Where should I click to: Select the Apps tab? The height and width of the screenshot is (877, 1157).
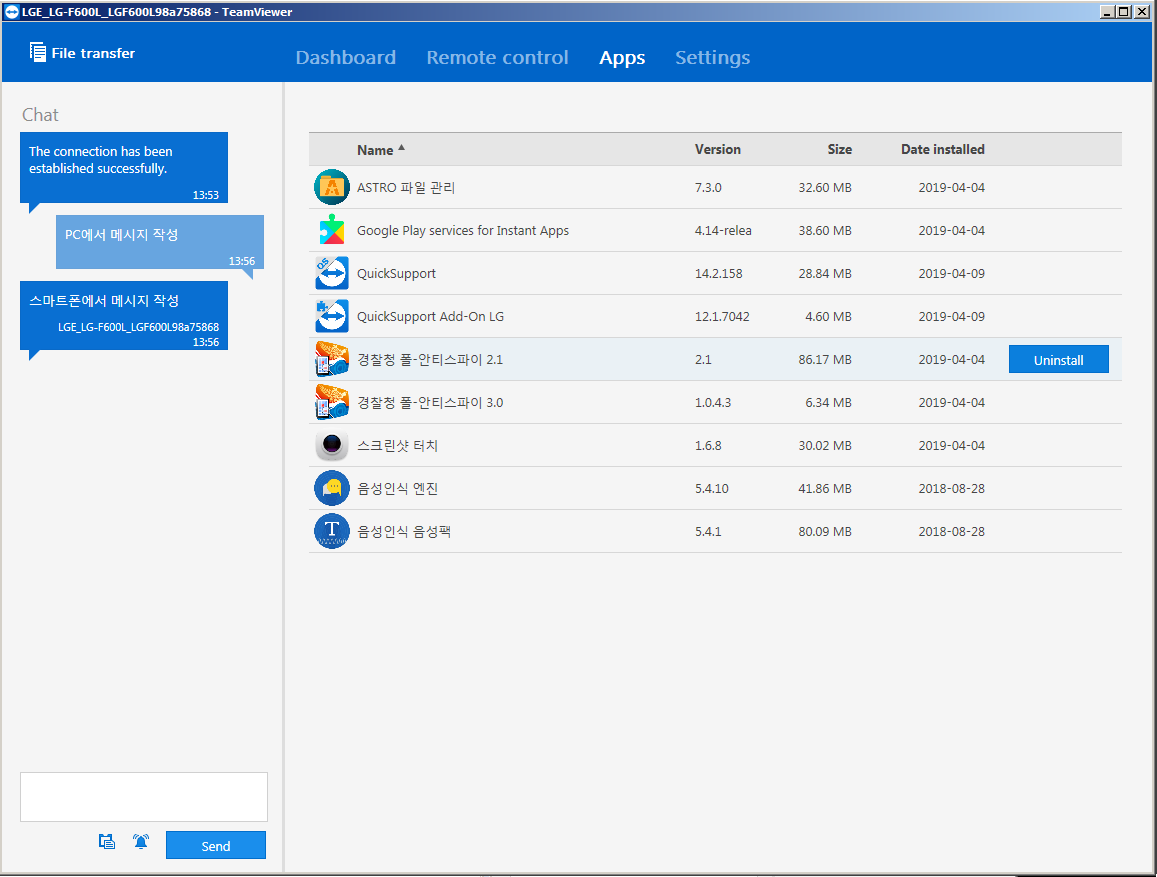click(x=622, y=58)
